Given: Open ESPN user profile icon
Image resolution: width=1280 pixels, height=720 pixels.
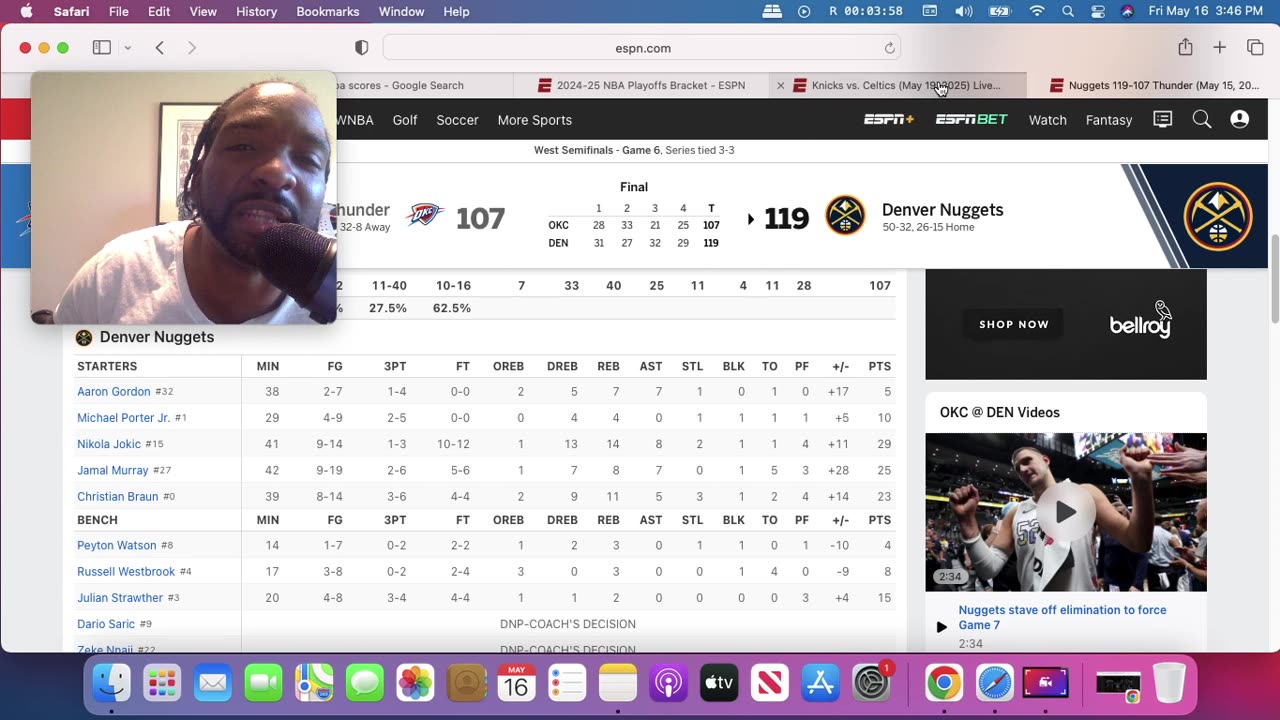Looking at the screenshot, I should pyautogui.click(x=1240, y=119).
